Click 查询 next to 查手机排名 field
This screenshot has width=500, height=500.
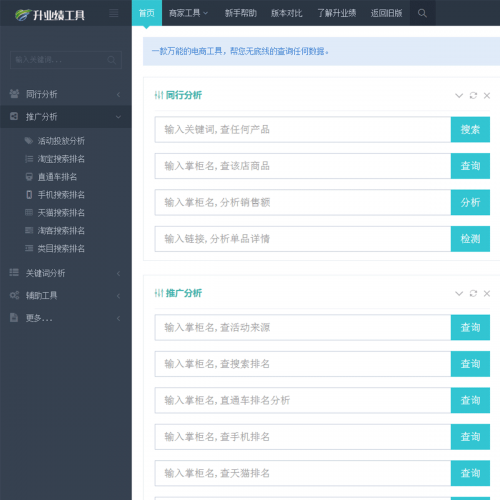(470, 437)
